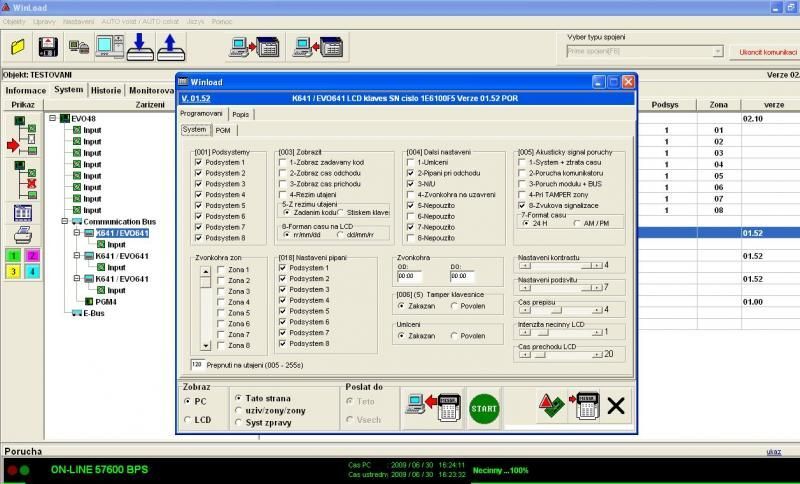Switch to the PGM tab
The image size is (800, 484).
click(x=222, y=129)
